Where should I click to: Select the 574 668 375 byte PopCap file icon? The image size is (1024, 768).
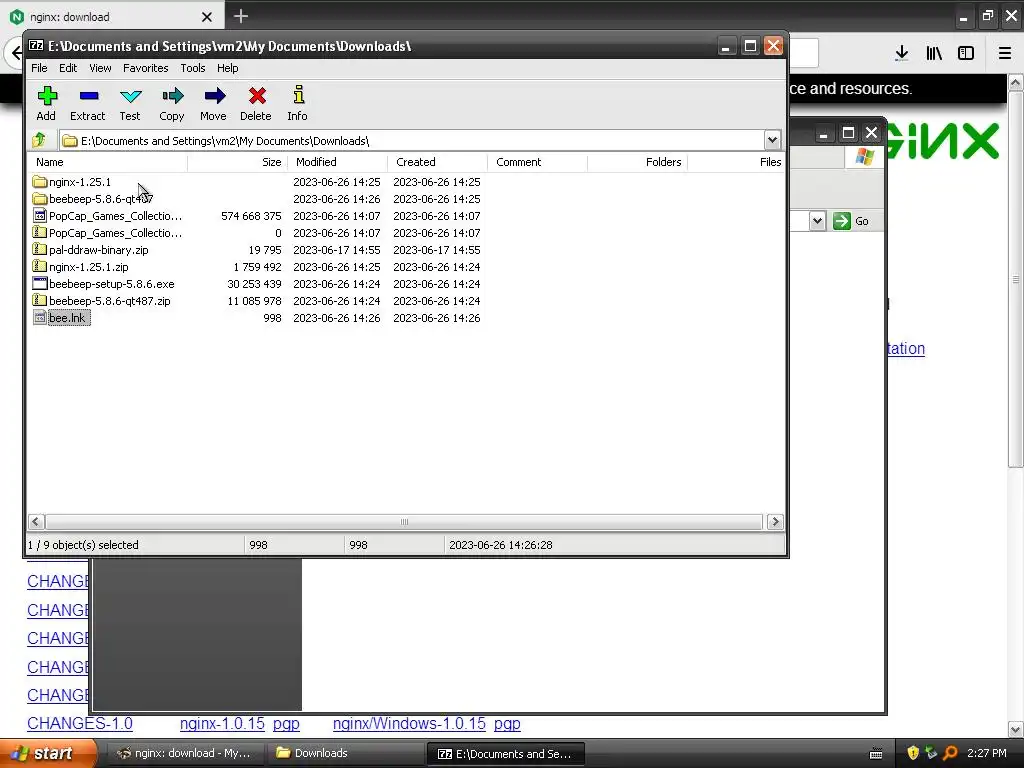[x=39, y=216]
